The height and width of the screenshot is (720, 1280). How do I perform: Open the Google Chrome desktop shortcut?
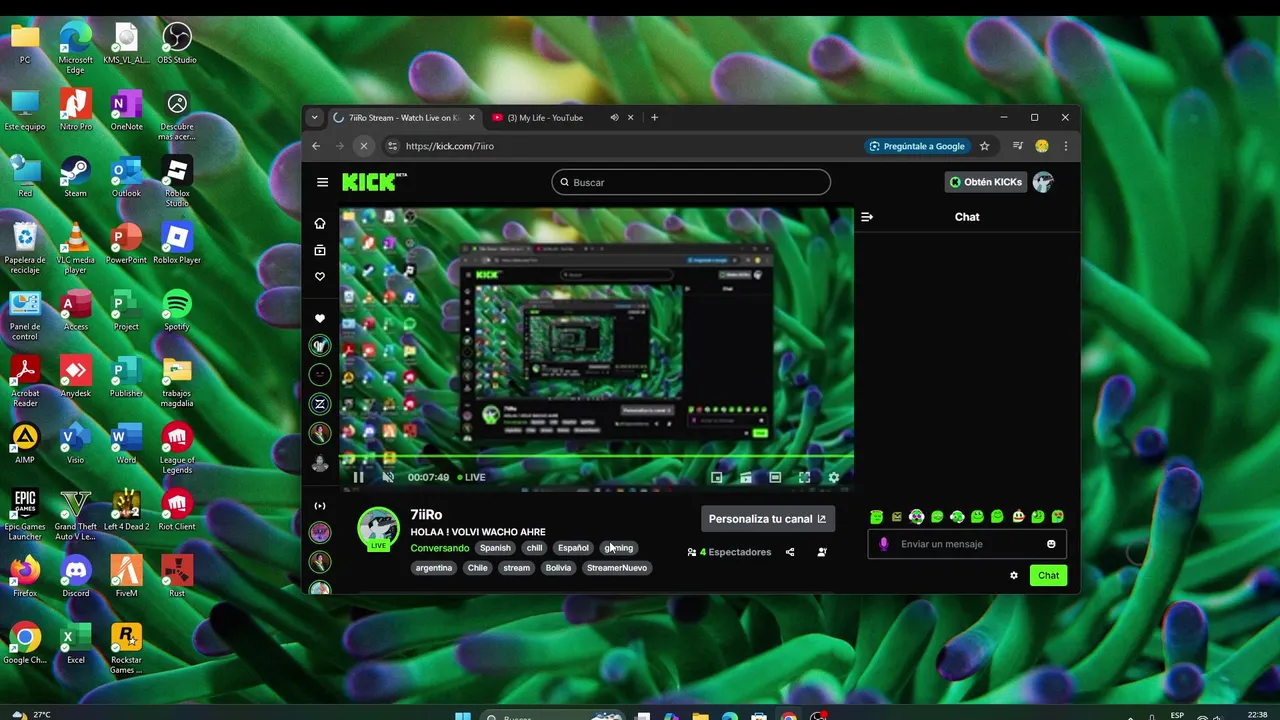pyautogui.click(x=25, y=643)
